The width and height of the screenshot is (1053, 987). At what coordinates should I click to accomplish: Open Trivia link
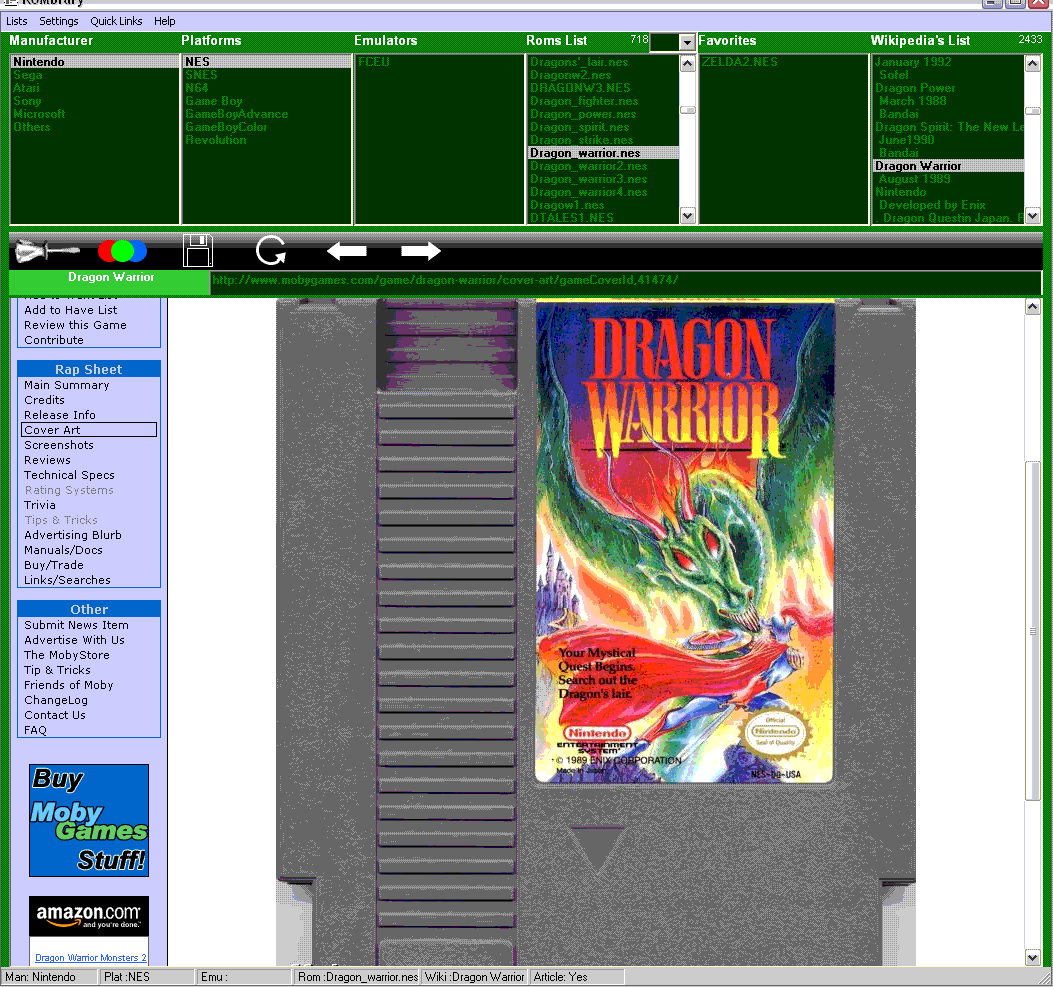(40, 505)
